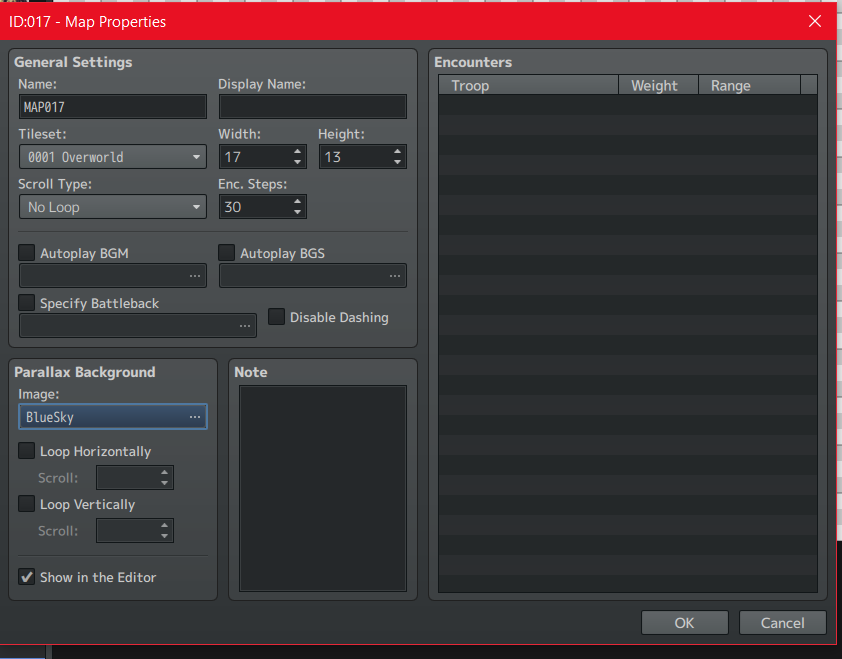Open the Scroll Type dropdown showing No Loop

pos(113,207)
